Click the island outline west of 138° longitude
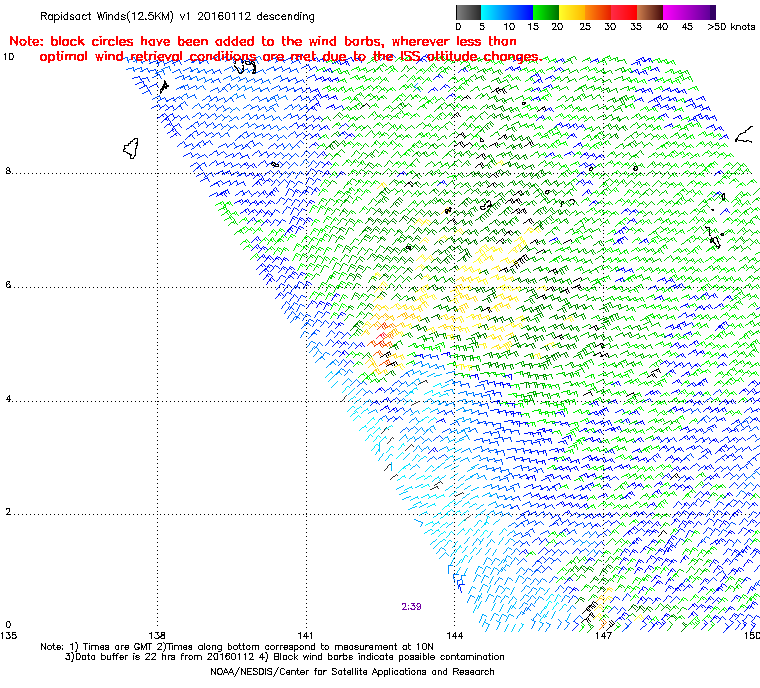The height and width of the screenshot is (688, 760). [131, 148]
